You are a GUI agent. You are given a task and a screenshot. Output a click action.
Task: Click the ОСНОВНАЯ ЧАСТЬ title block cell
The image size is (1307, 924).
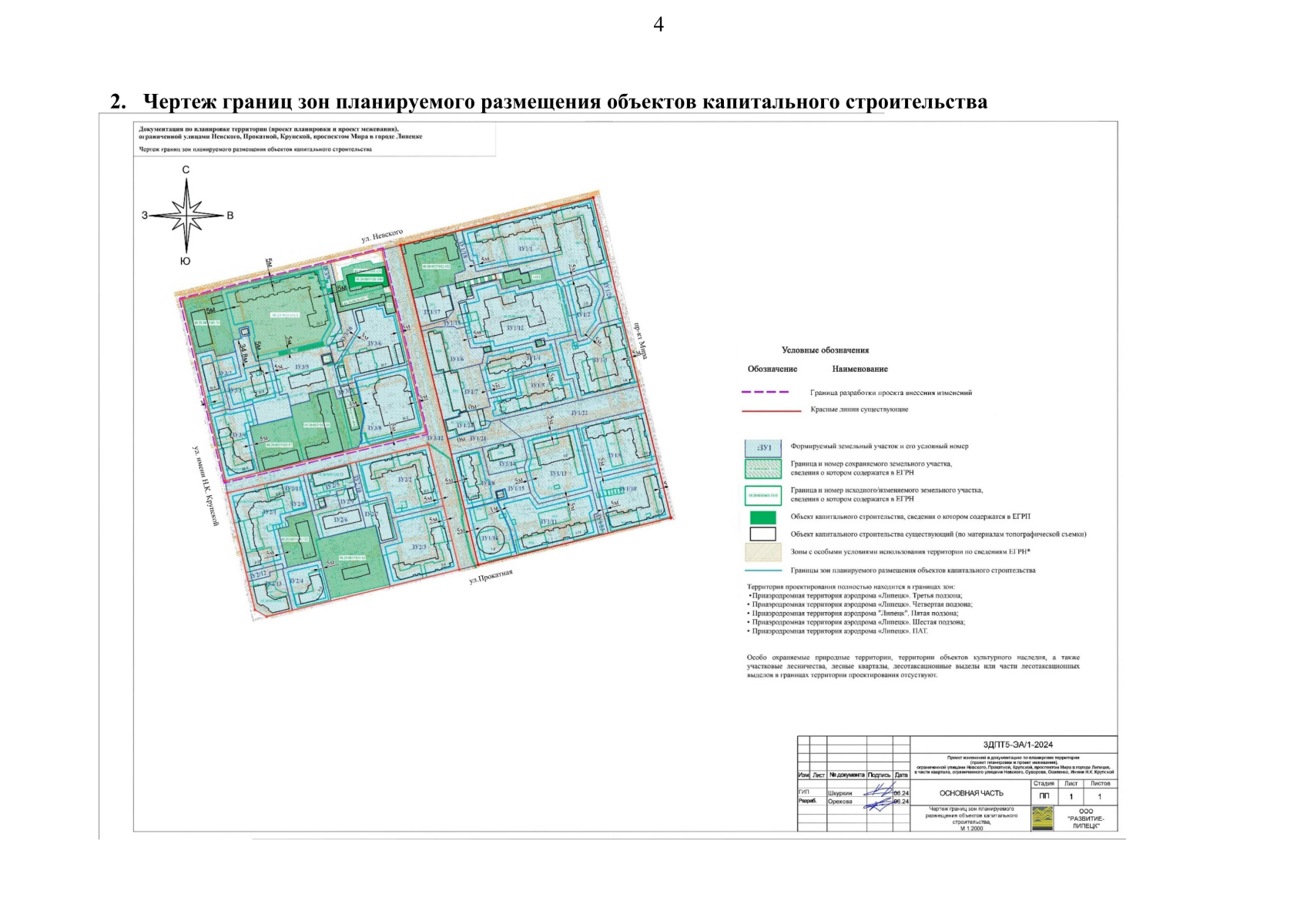tap(970, 793)
